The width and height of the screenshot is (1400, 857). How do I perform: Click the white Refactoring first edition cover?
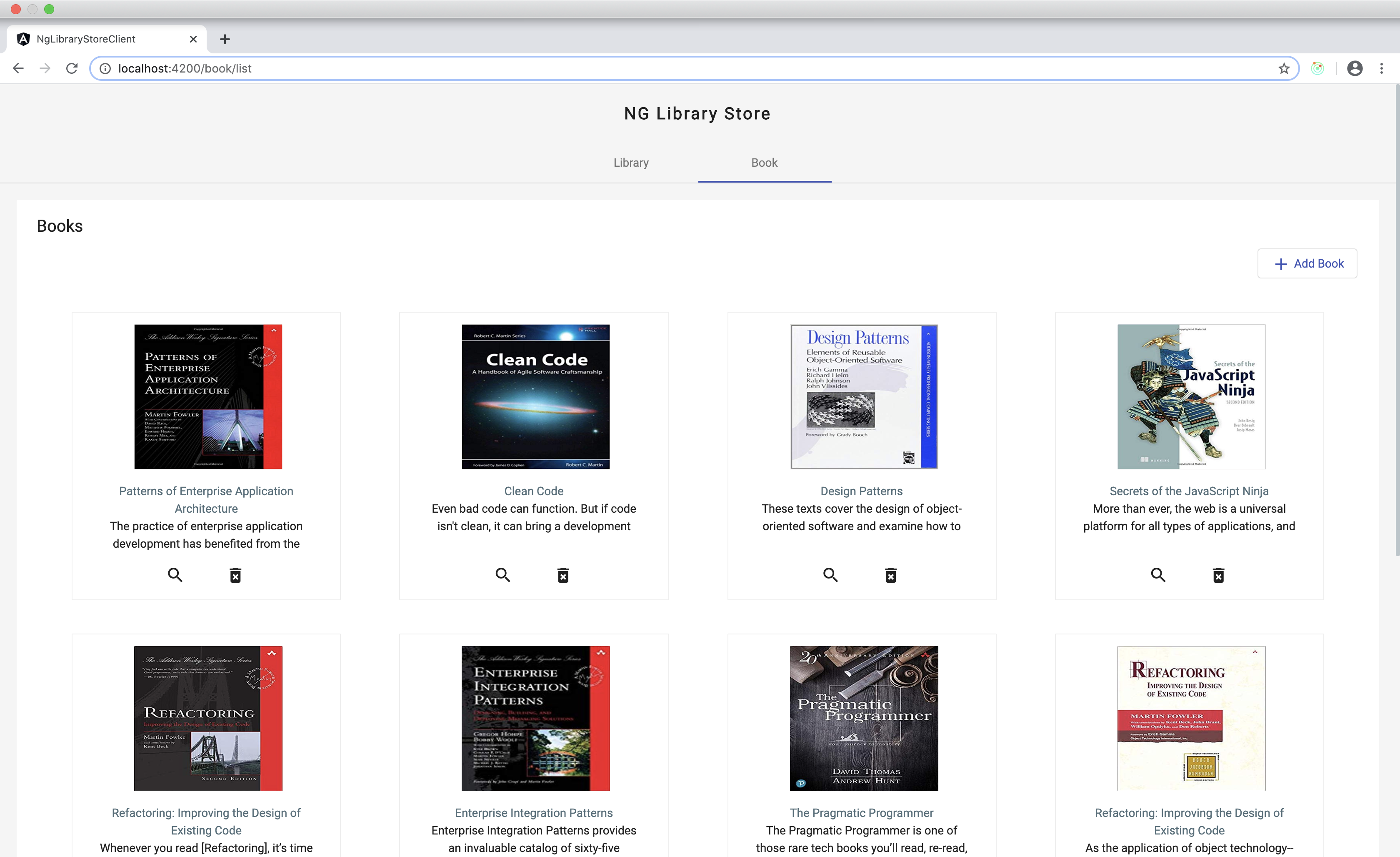(x=1191, y=718)
